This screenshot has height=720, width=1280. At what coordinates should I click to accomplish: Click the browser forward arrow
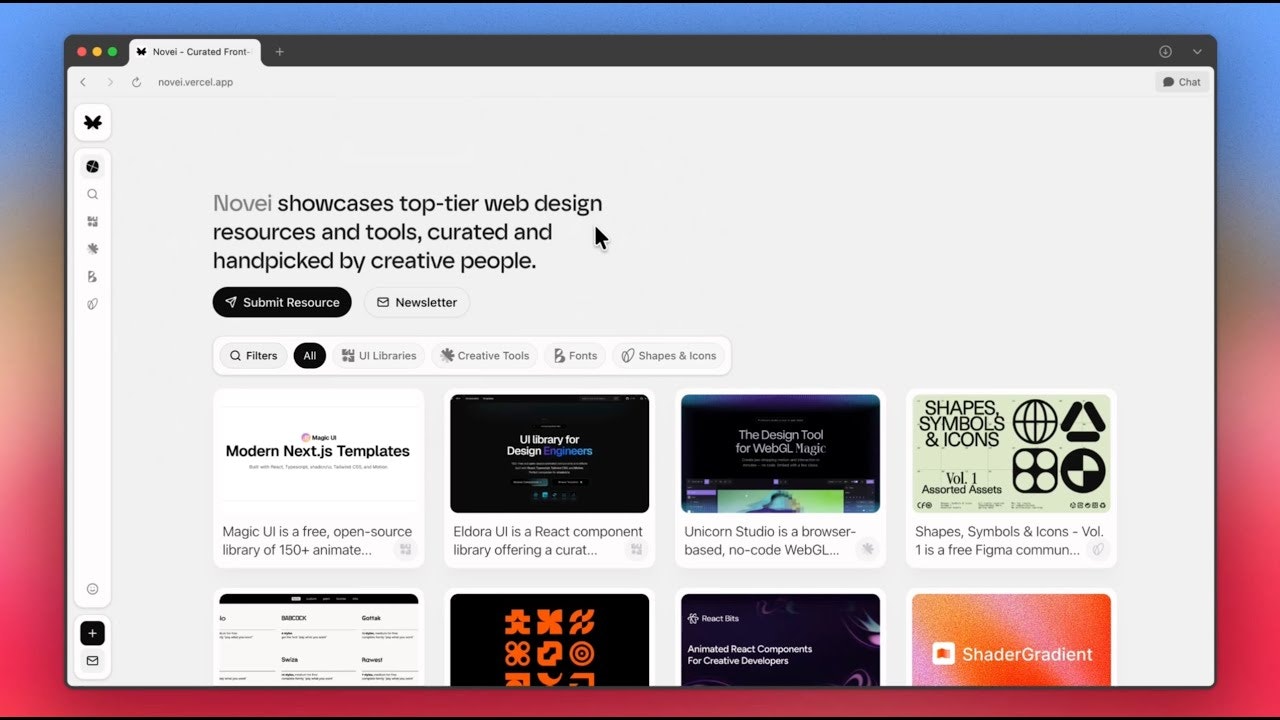tap(110, 82)
